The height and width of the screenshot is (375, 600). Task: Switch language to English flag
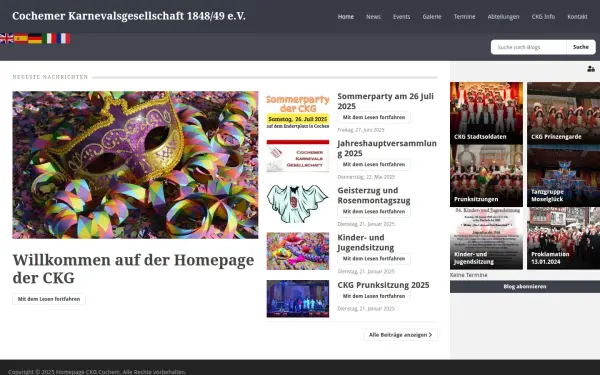(x=7, y=38)
